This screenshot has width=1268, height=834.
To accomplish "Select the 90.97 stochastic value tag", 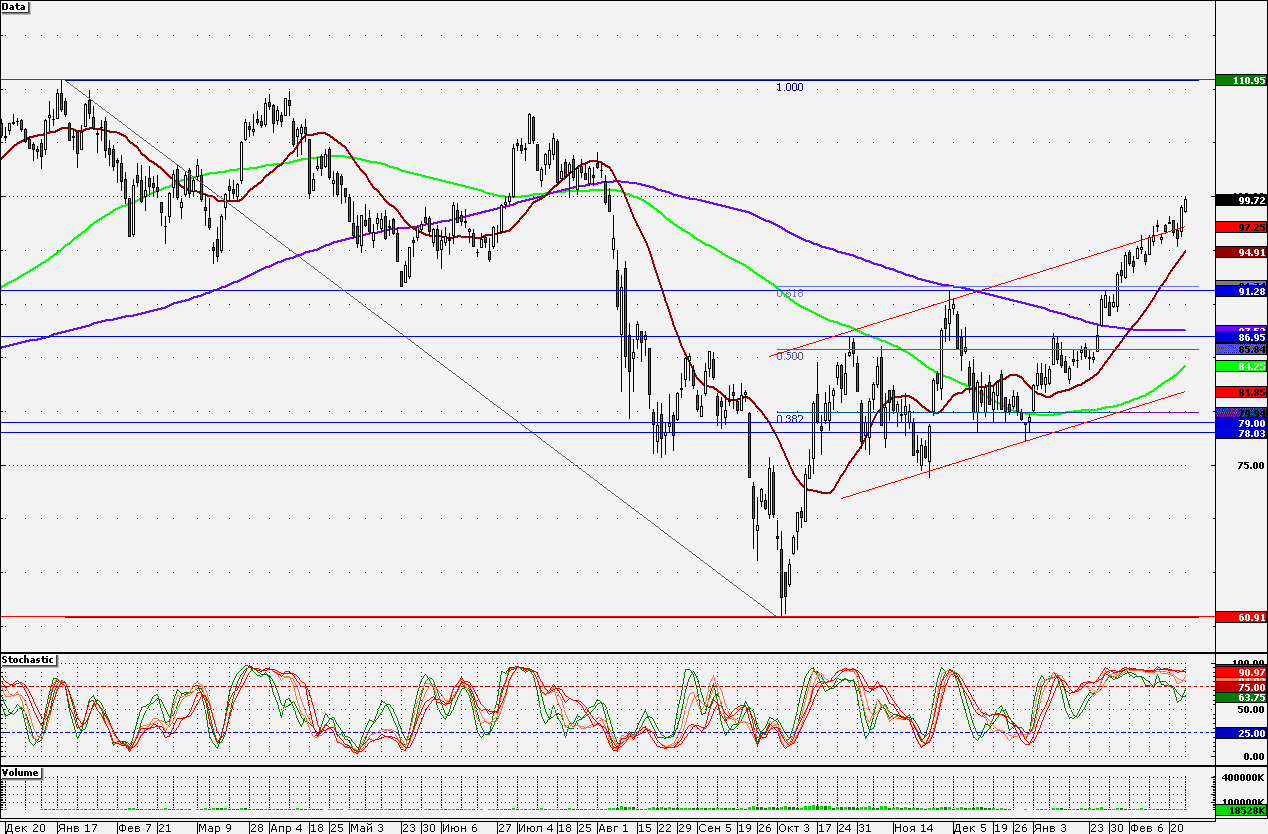I will point(1240,675).
